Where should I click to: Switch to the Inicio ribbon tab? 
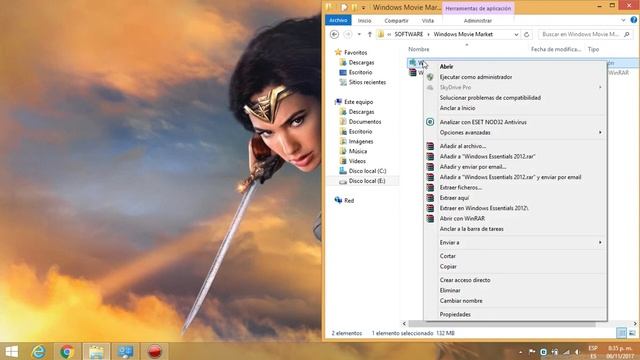(364, 20)
